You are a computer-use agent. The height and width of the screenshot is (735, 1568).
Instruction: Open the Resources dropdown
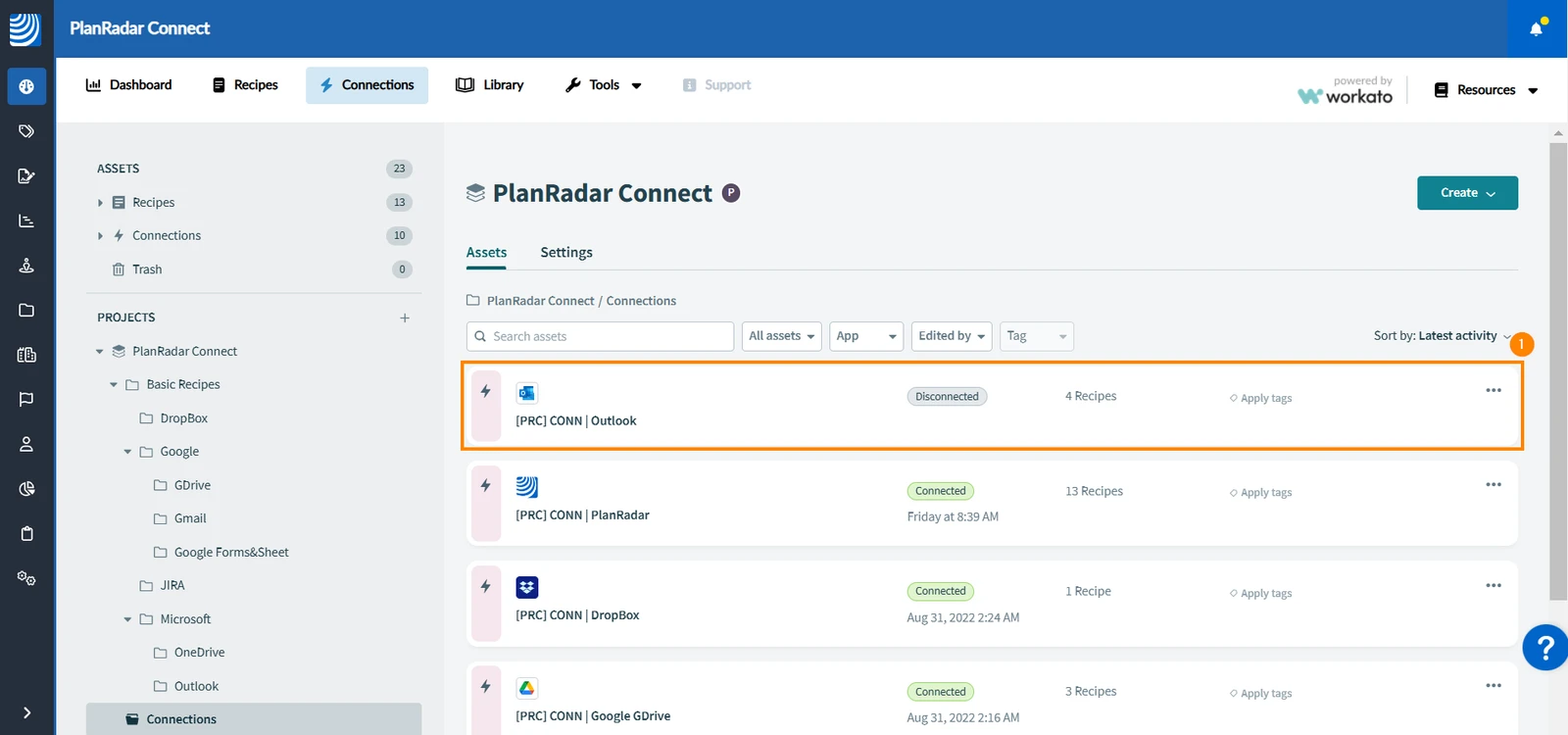coord(1486,90)
